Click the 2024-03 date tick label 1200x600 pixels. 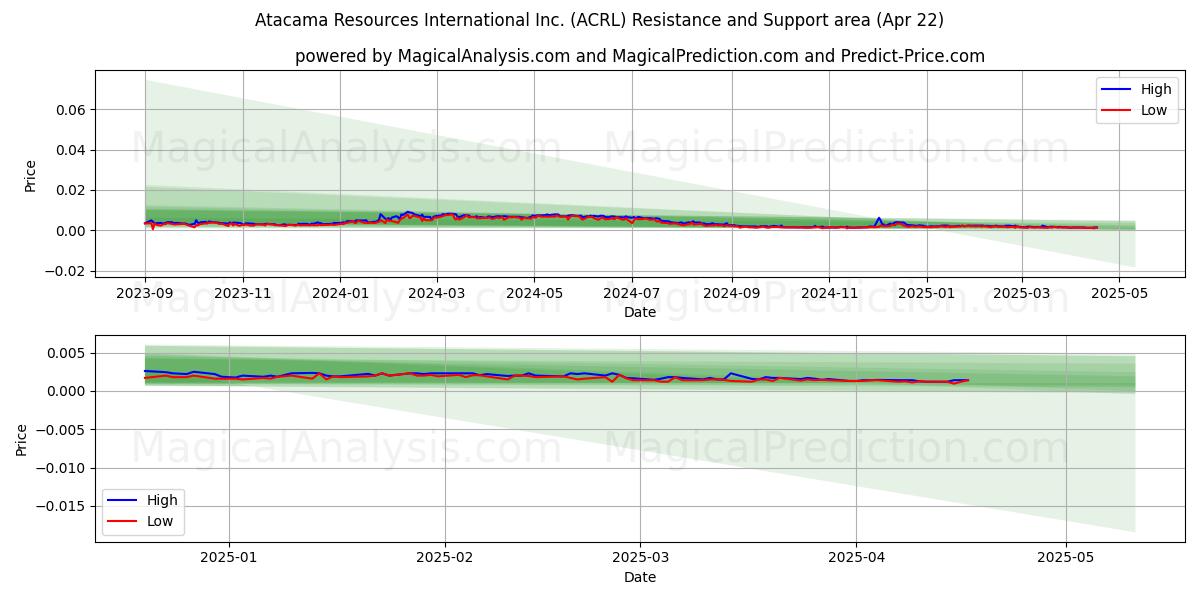[x=436, y=294]
